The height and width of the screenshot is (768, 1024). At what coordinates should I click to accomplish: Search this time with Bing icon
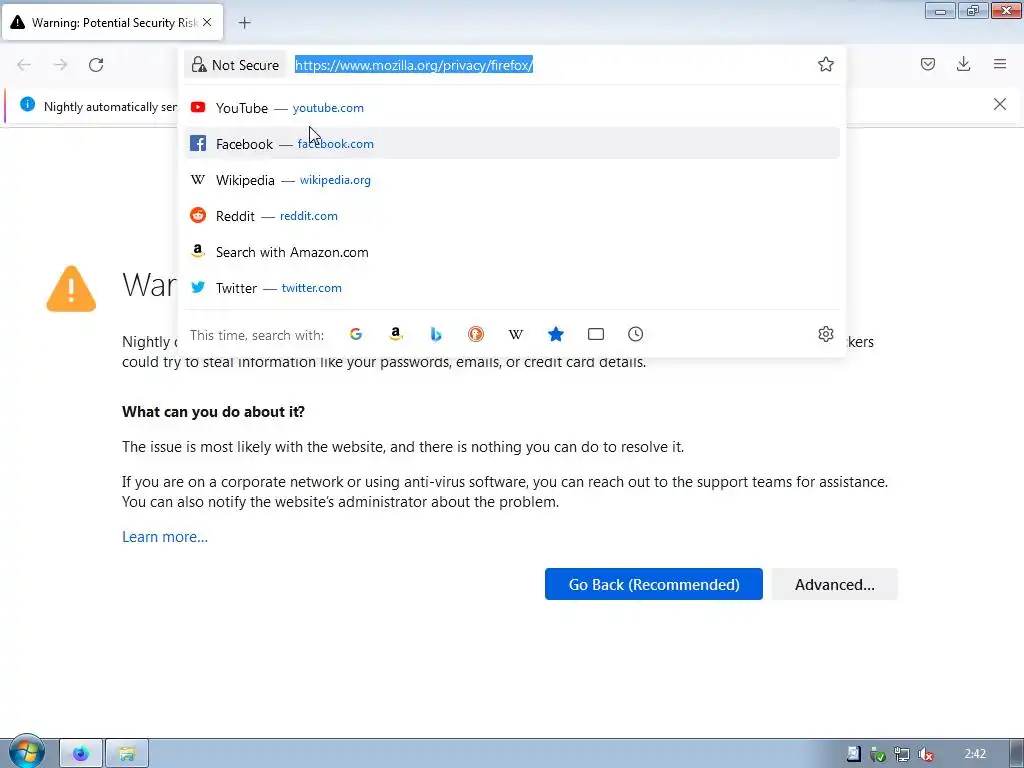click(x=436, y=334)
